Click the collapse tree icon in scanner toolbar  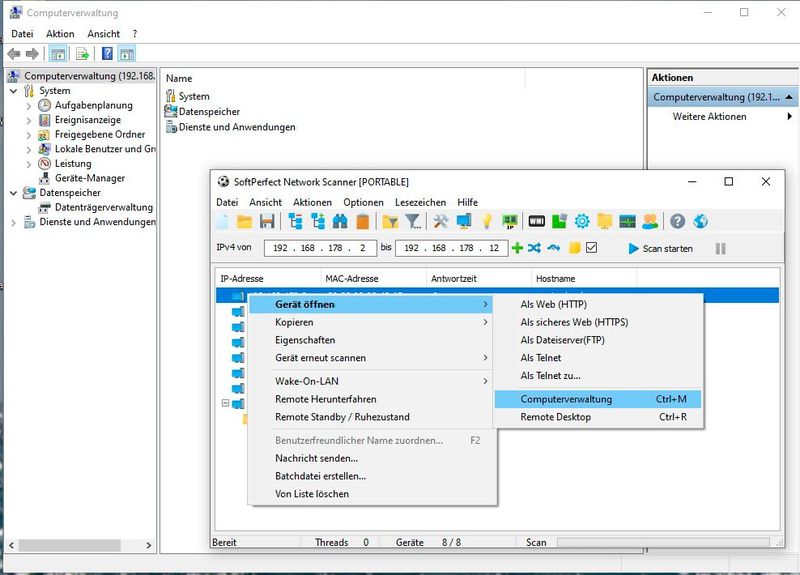(295, 221)
